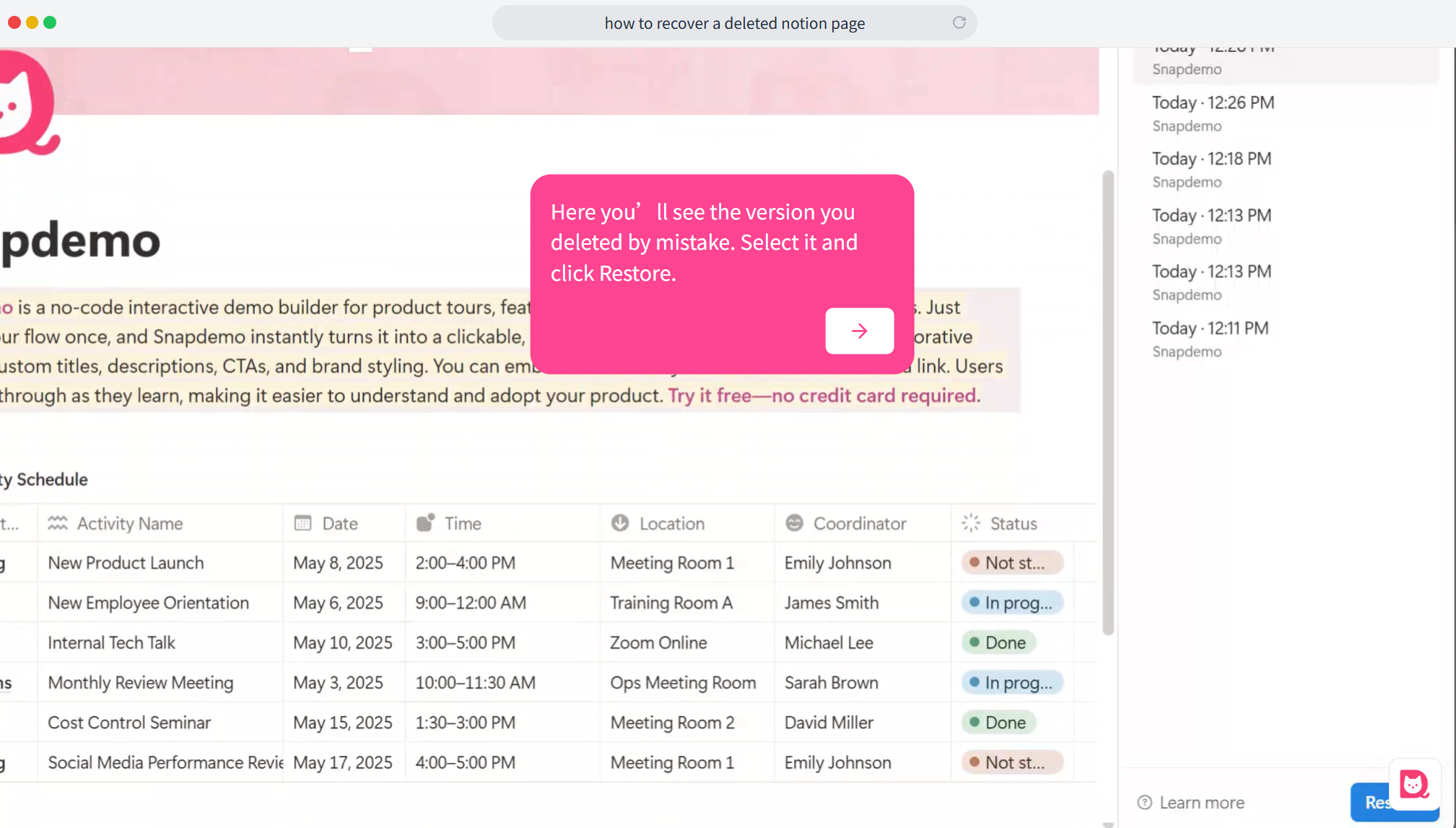This screenshot has width=1456, height=828.
Task: Open the Activity Name column header
Action: [x=160, y=523]
